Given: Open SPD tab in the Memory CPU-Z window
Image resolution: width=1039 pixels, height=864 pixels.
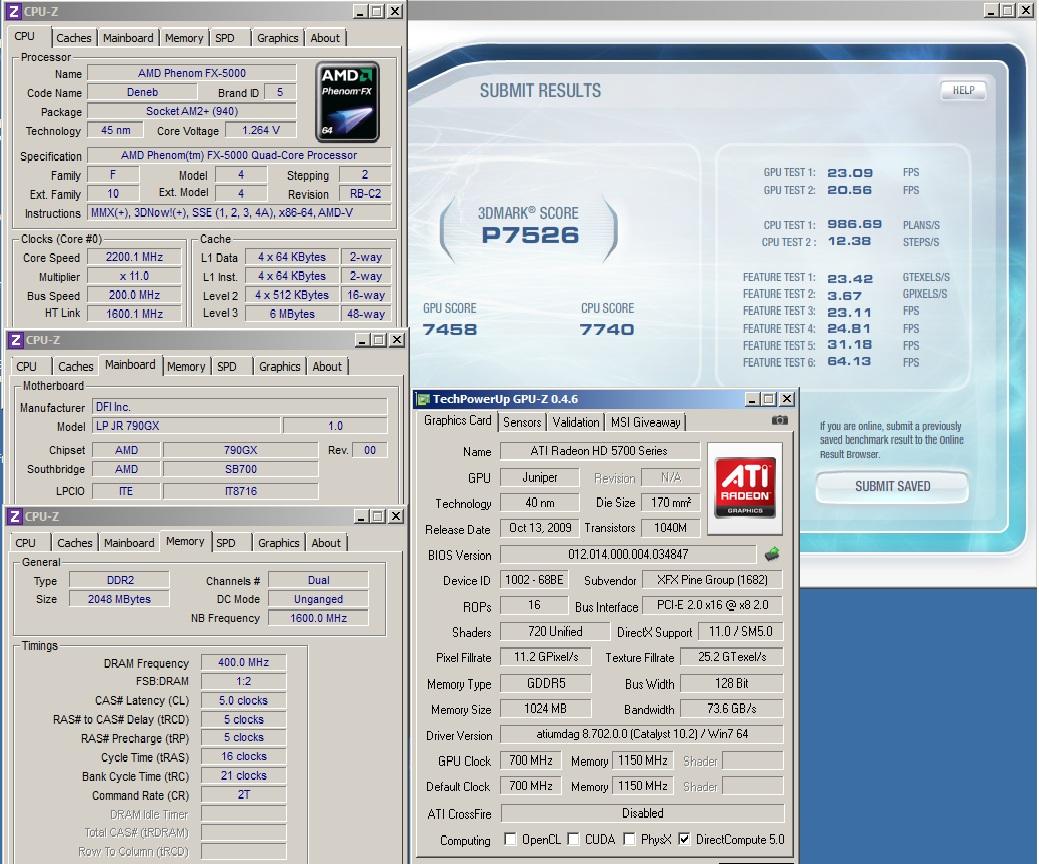Looking at the screenshot, I should (x=226, y=543).
